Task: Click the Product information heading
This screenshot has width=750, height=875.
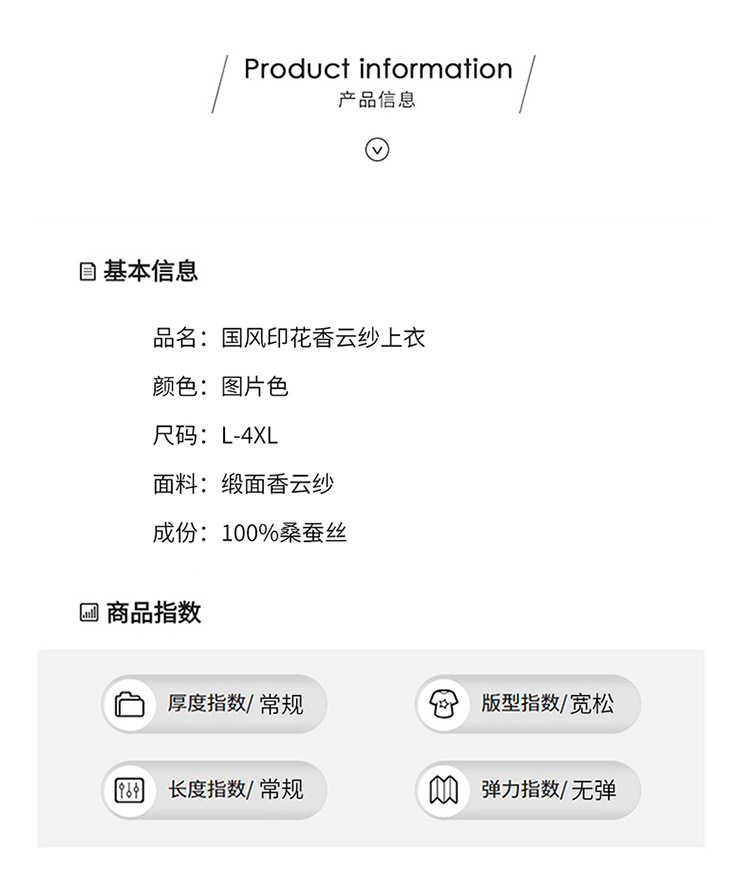Action: (x=378, y=69)
